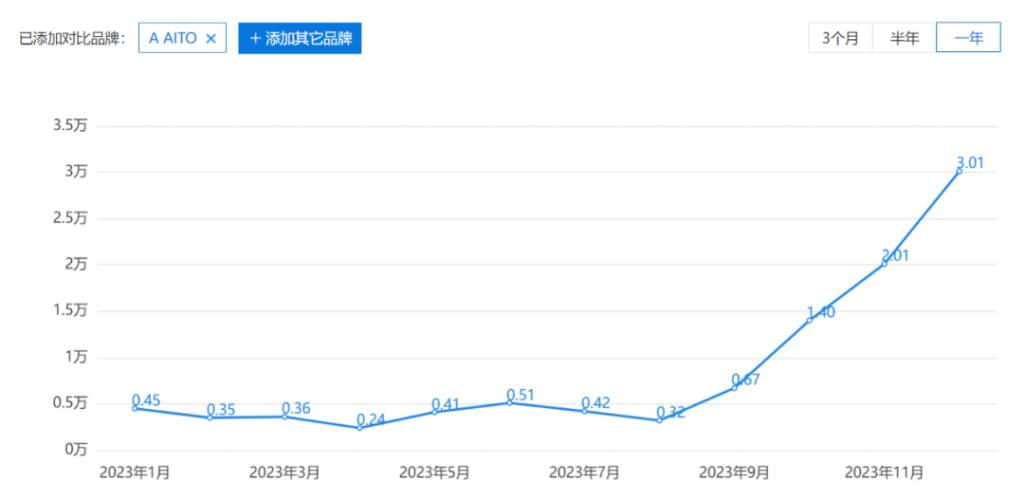1024x501 pixels.
Task: Click the 0.36 data point for March
Action: (285, 416)
